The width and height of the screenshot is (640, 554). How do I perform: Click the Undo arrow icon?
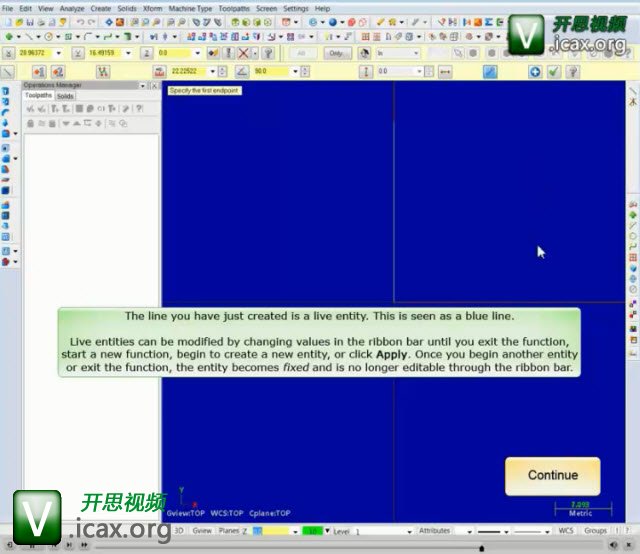(x=80, y=22)
